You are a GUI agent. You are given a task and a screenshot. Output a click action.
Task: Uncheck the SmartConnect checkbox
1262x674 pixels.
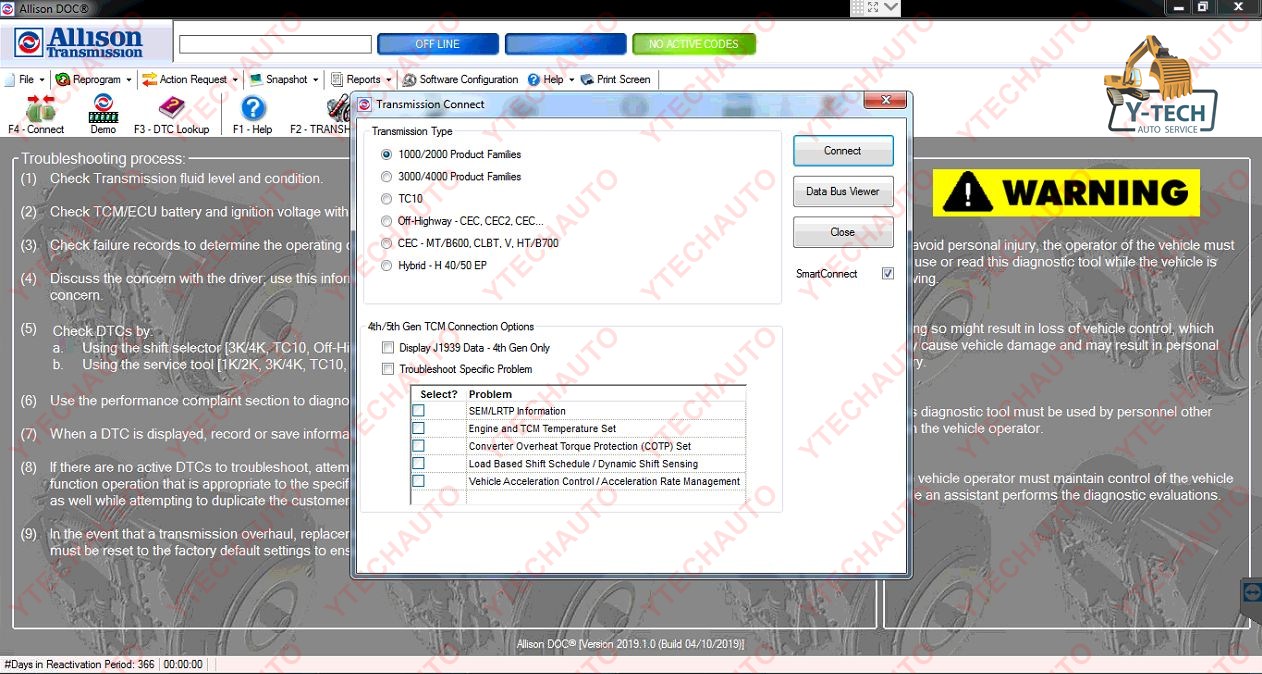coord(887,273)
